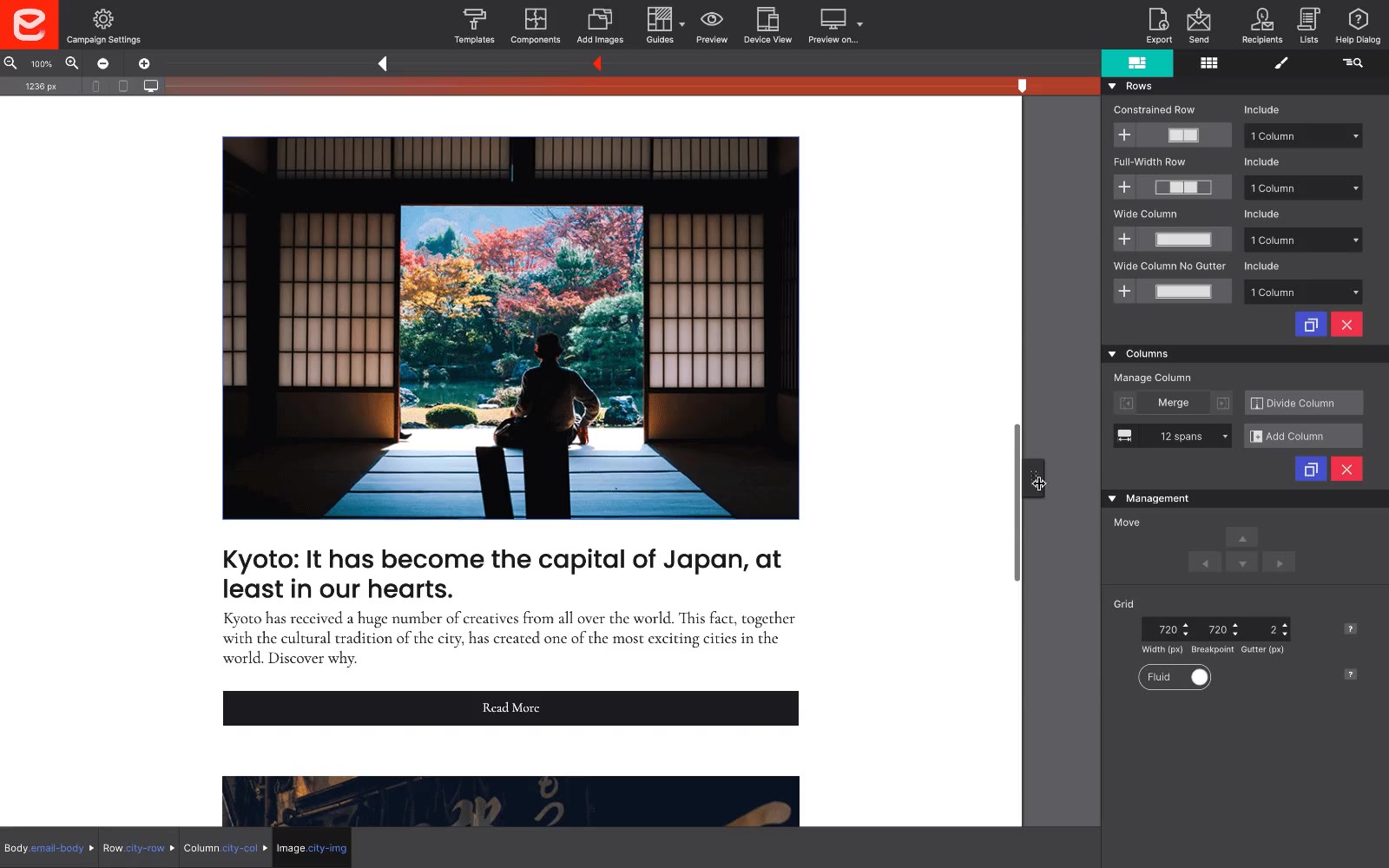Switch to desktop viewport toggle
The height and width of the screenshot is (868, 1389).
pyautogui.click(x=151, y=86)
